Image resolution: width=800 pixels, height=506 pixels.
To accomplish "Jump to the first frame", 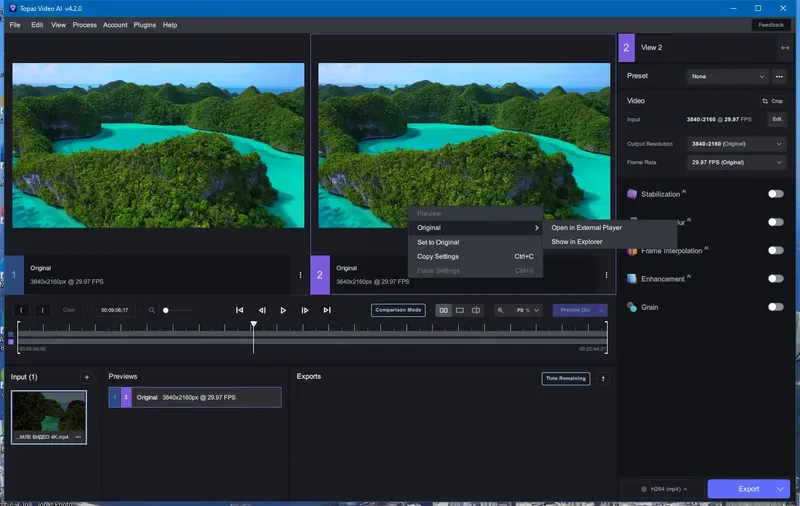I will coord(240,310).
